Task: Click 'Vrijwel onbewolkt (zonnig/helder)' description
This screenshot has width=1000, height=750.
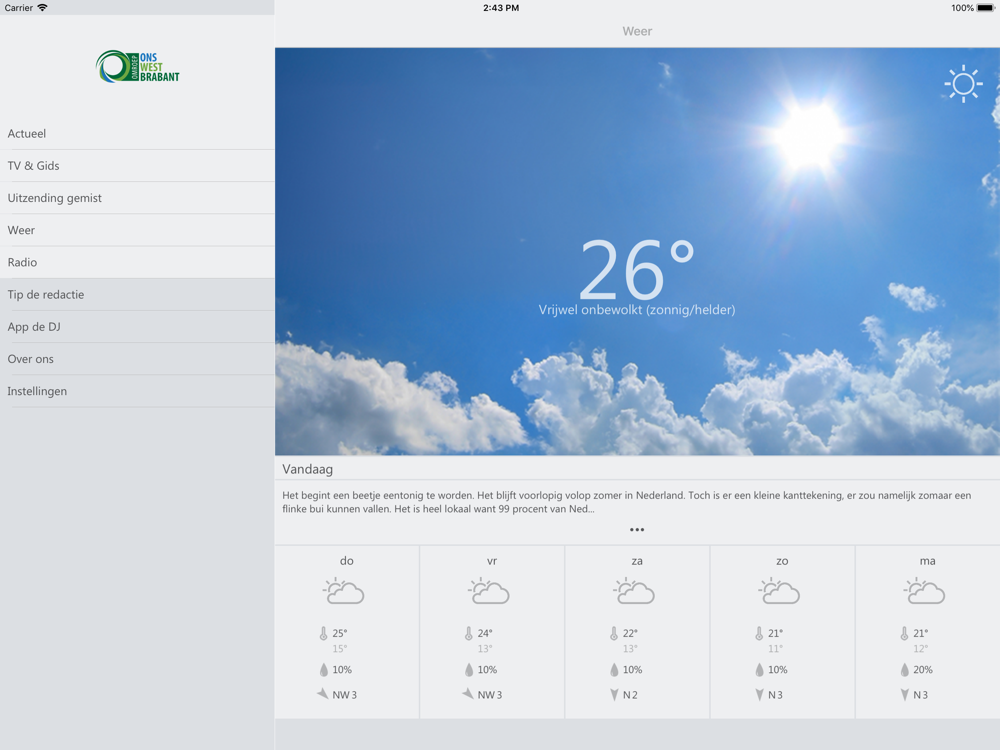Action: pyautogui.click(x=636, y=310)
